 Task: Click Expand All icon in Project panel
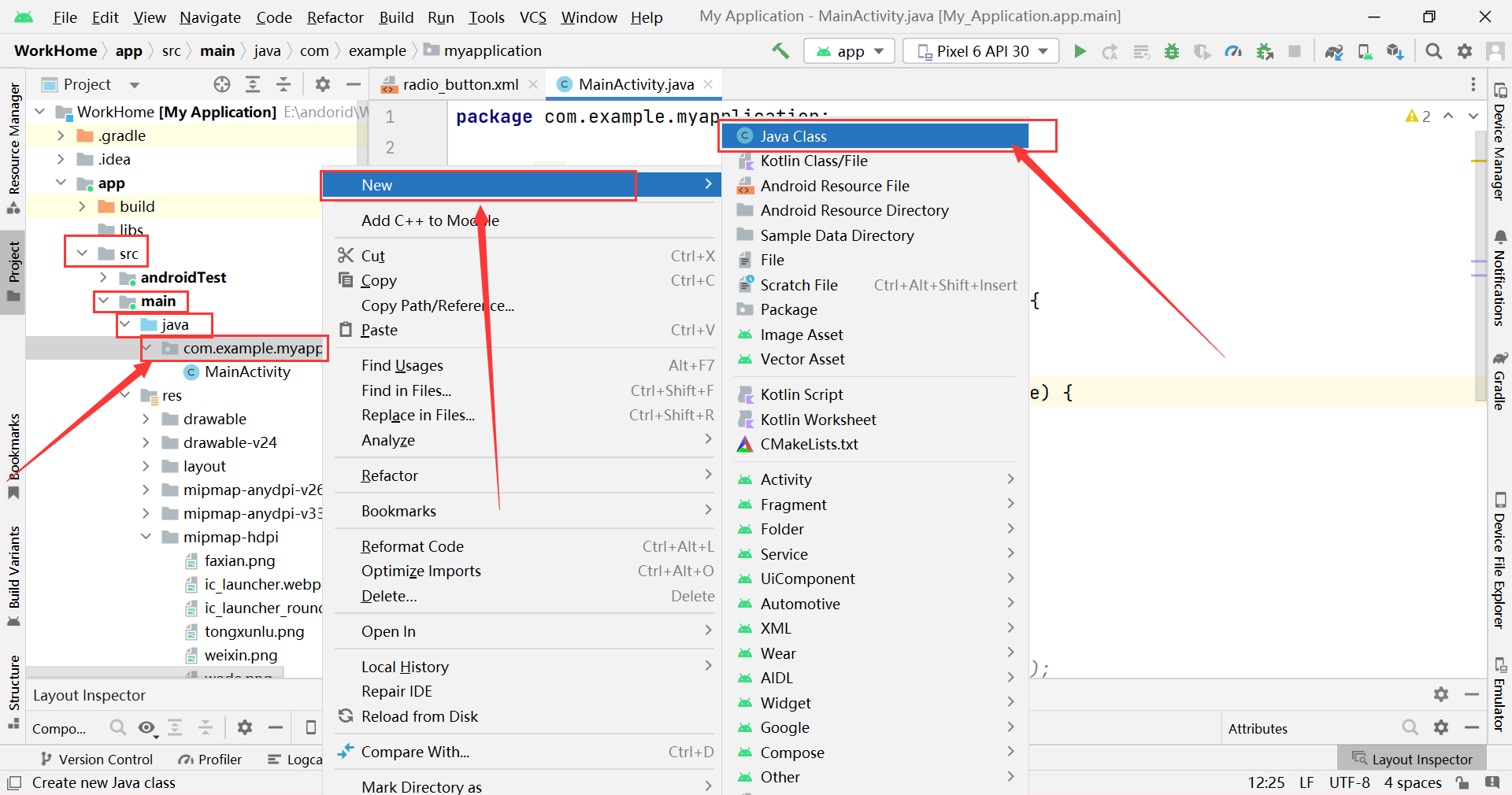tap(253, 84)
